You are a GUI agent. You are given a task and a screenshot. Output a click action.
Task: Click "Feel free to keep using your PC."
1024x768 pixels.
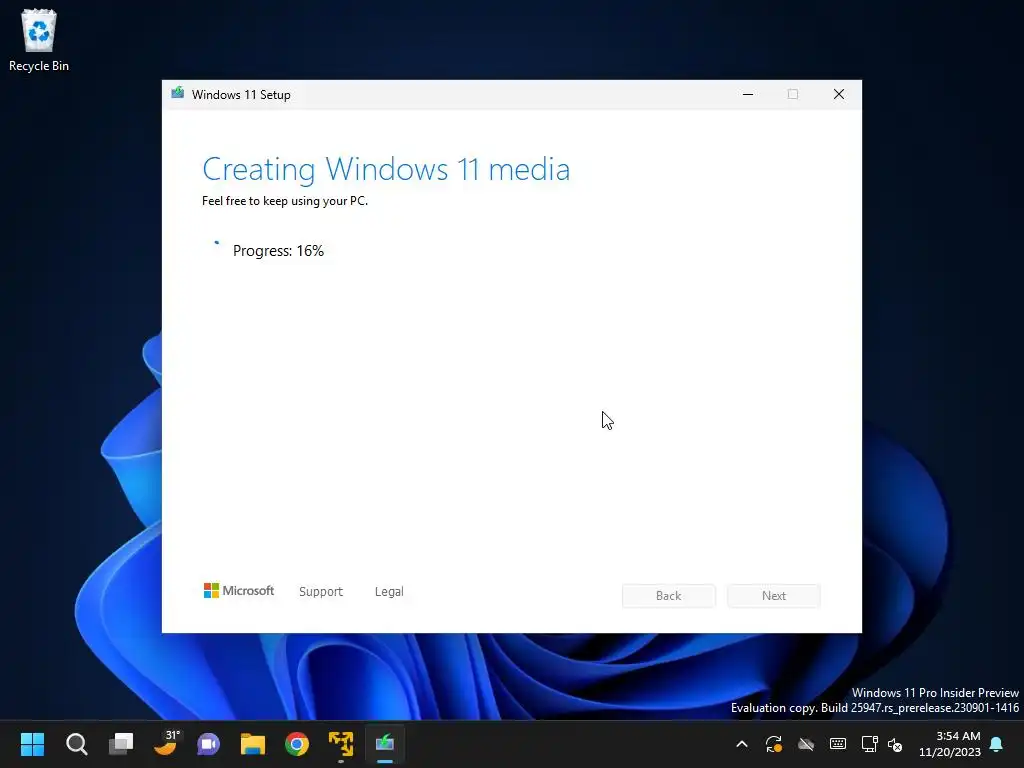(x=285, y=201)
